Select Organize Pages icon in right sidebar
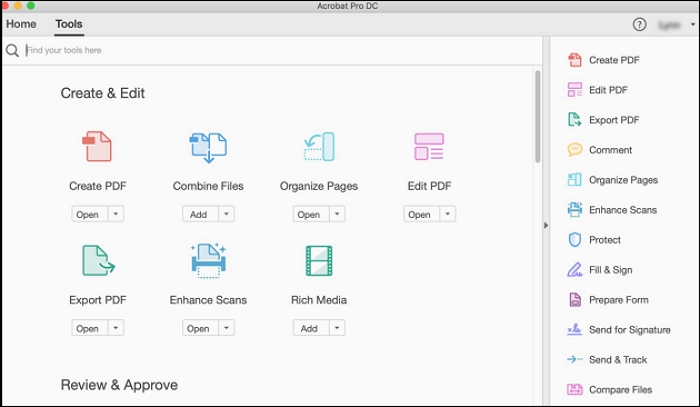 click(575, 179)
